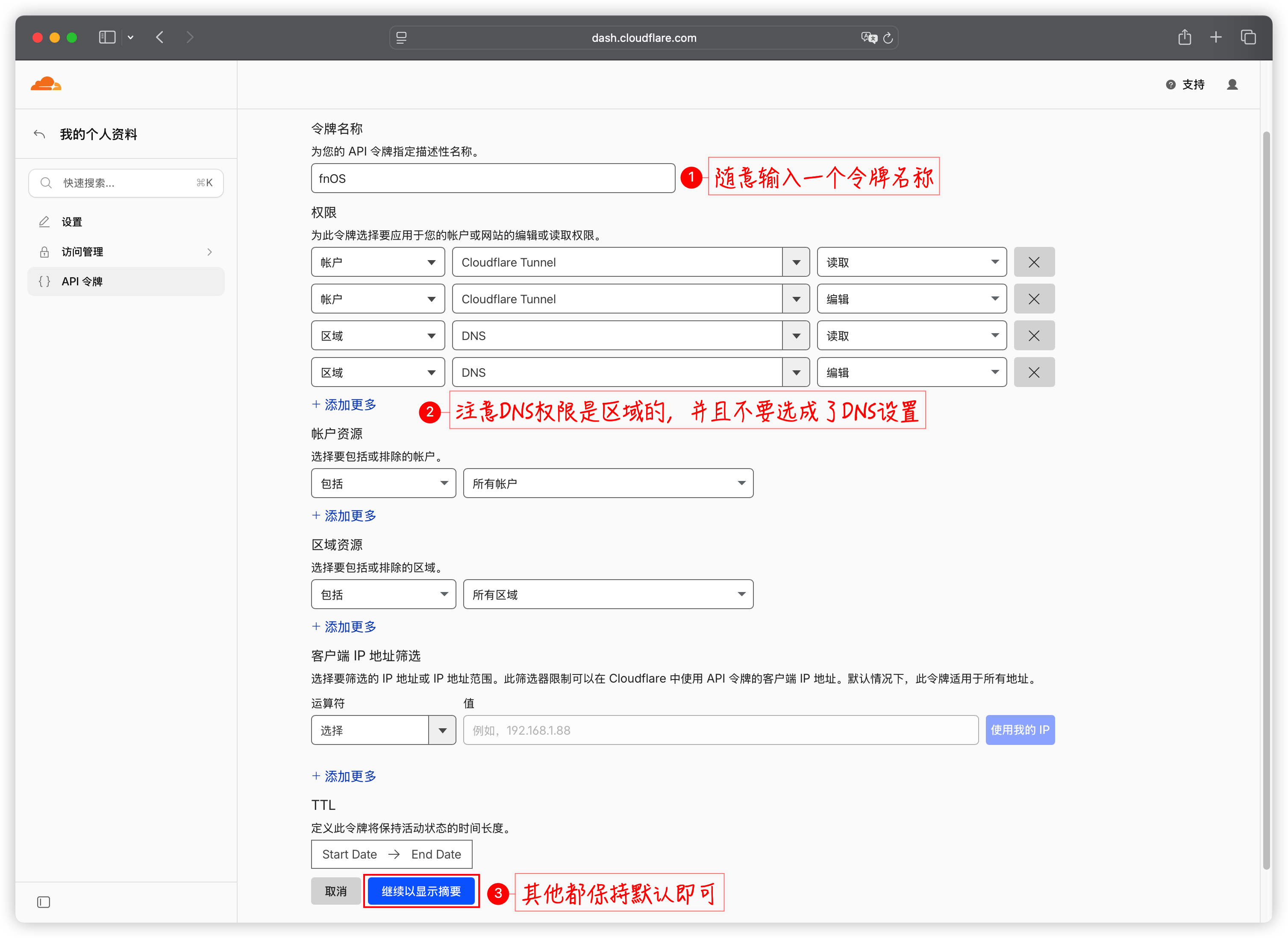Click 使用我的 IP button
Image resolution: width=1288 pixels, height=938 pixels.
1020,730
